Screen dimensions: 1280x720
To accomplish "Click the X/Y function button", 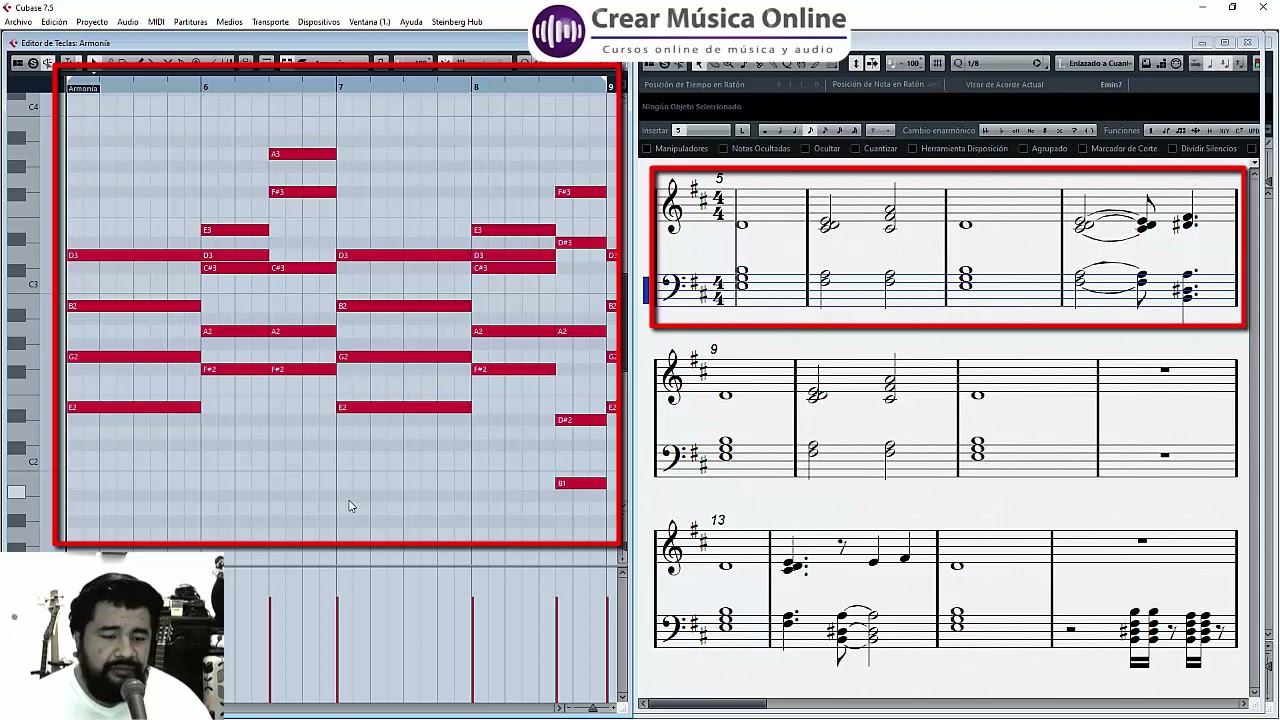I will (x=1224, y=130).
